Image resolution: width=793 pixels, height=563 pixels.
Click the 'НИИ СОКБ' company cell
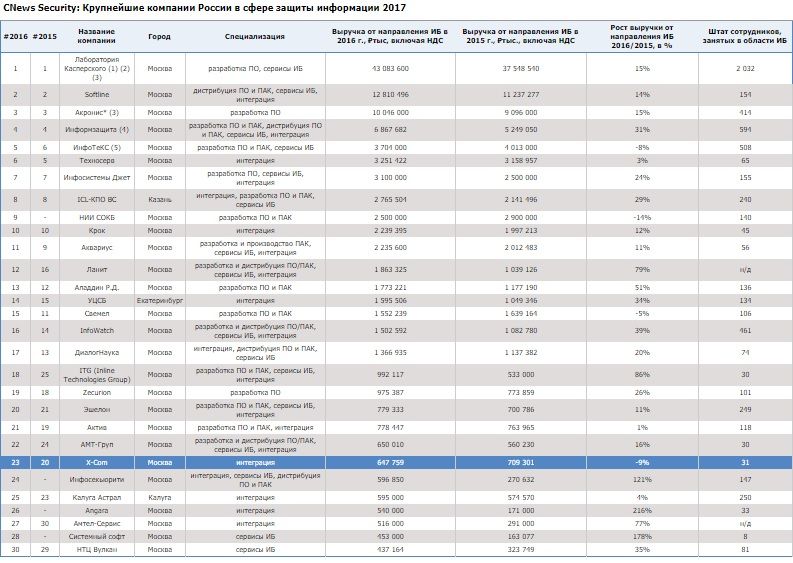(97, 217)
